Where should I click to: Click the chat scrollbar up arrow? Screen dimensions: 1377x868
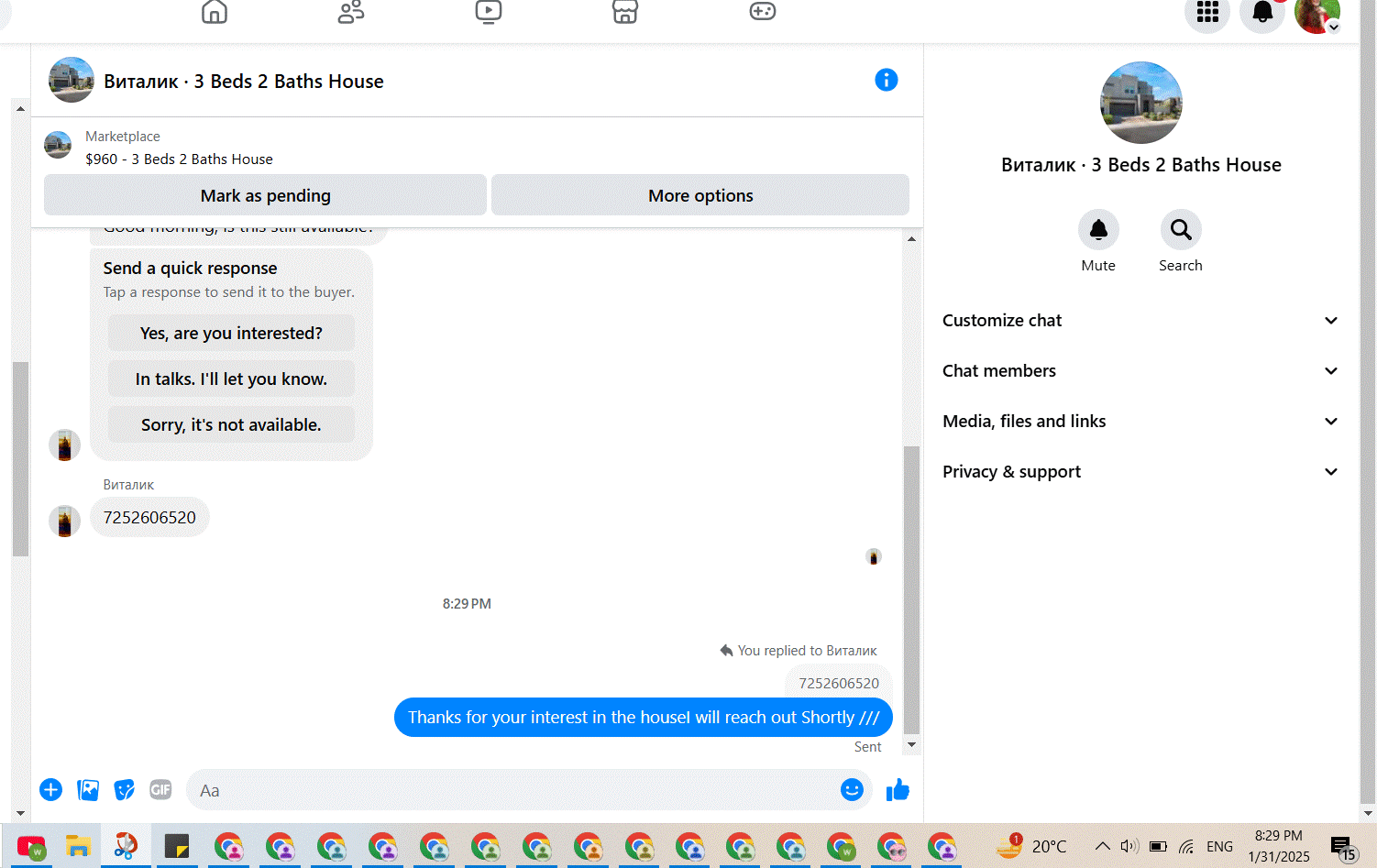[911, 238]
